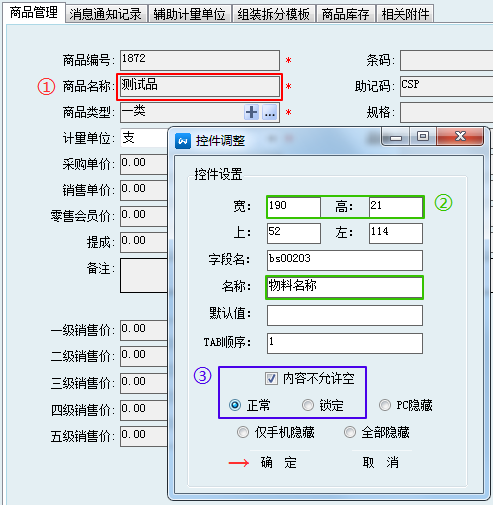The height and width of the screenshot is (505, 493).
Task: Switch to the 消息通知记录 tab
Action: (106, 14)
